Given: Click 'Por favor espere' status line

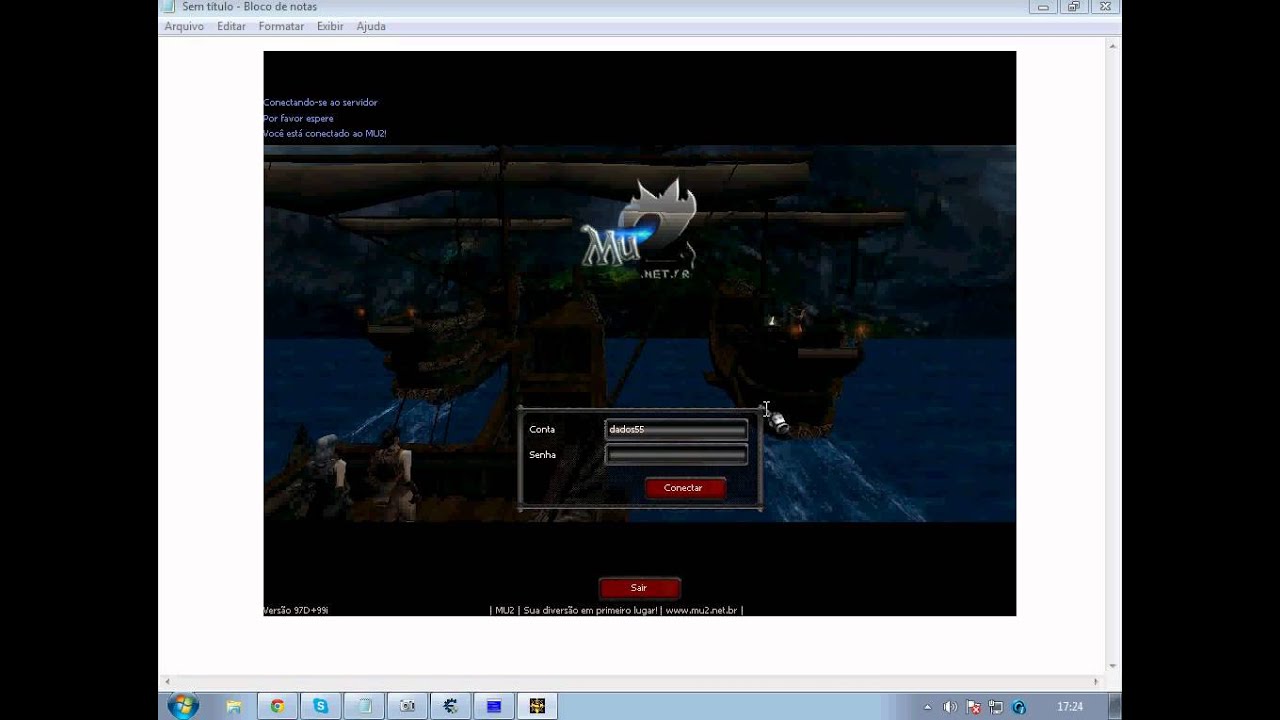Looking at the screenshot, I should pyautogui.click(x=298, y=118).
